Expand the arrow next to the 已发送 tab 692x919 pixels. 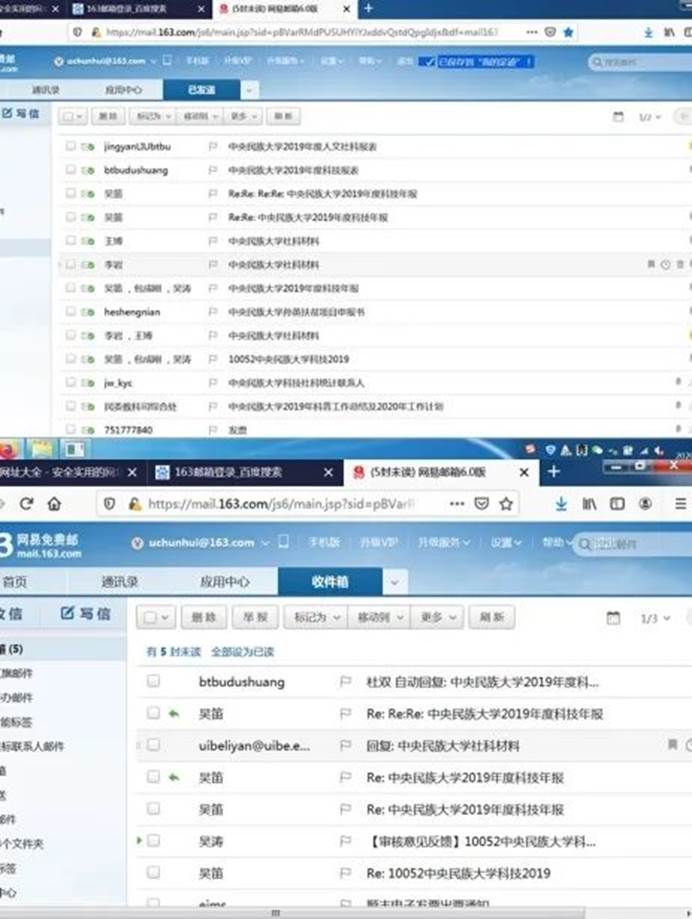click(x=249, y=90)
